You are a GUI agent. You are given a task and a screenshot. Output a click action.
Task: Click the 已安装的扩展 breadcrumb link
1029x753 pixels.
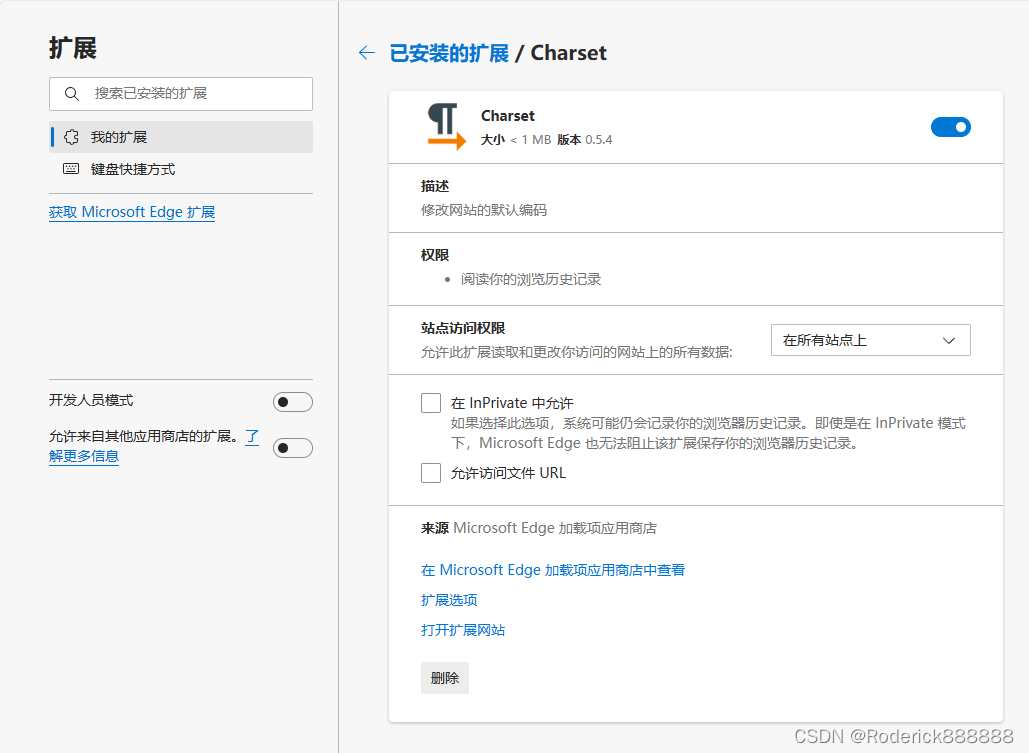[449, 53]
